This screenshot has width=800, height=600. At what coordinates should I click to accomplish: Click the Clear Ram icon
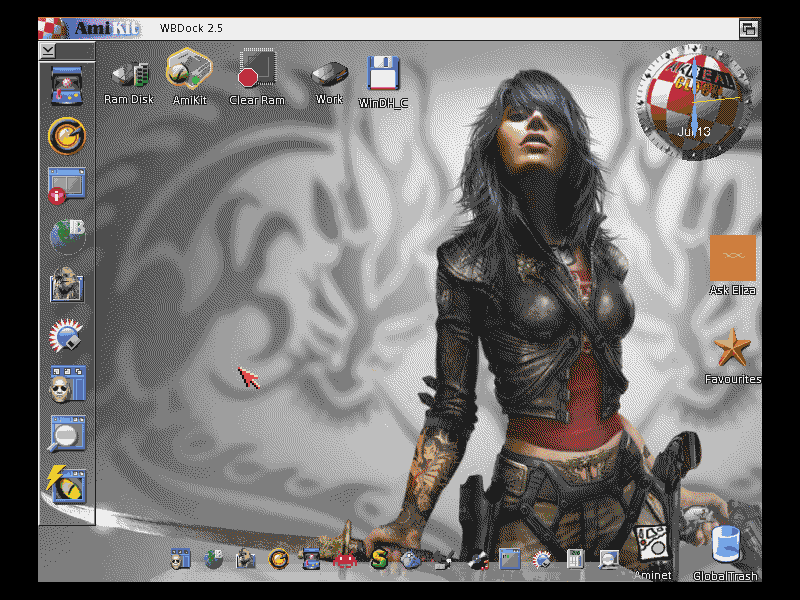pyautogui.click(x=257, y=68)
